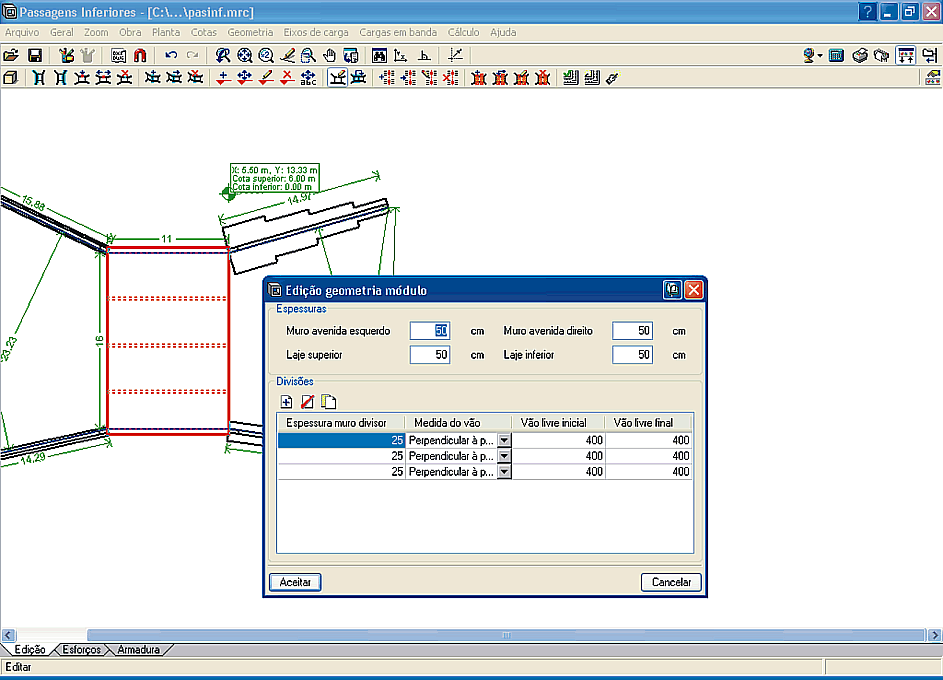Click the Laje inferior thickness field
Image resolution: width=943 pixels, height=680 pixels.
[632, 355]
